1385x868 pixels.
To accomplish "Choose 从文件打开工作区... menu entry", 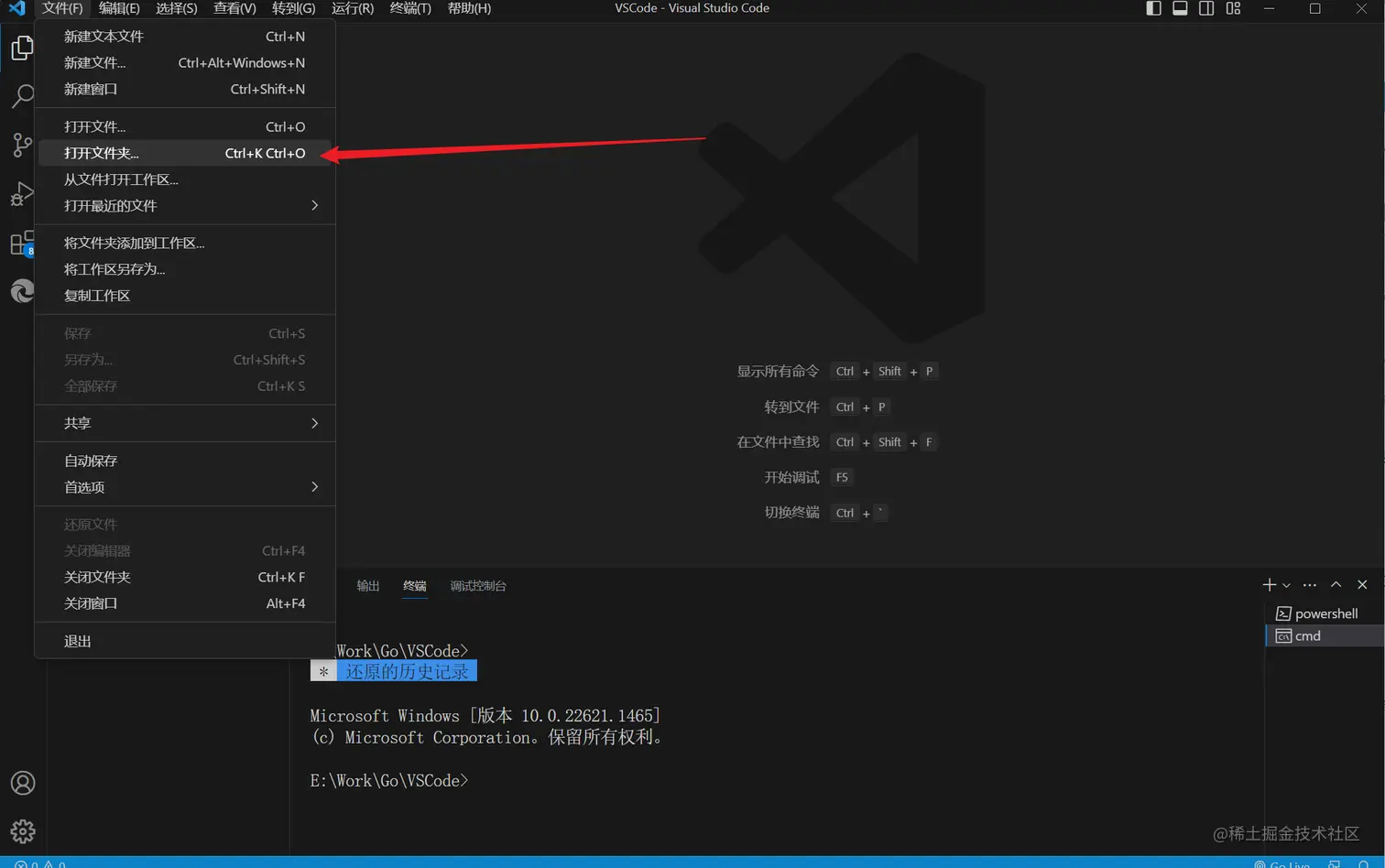I will point(185,179).
